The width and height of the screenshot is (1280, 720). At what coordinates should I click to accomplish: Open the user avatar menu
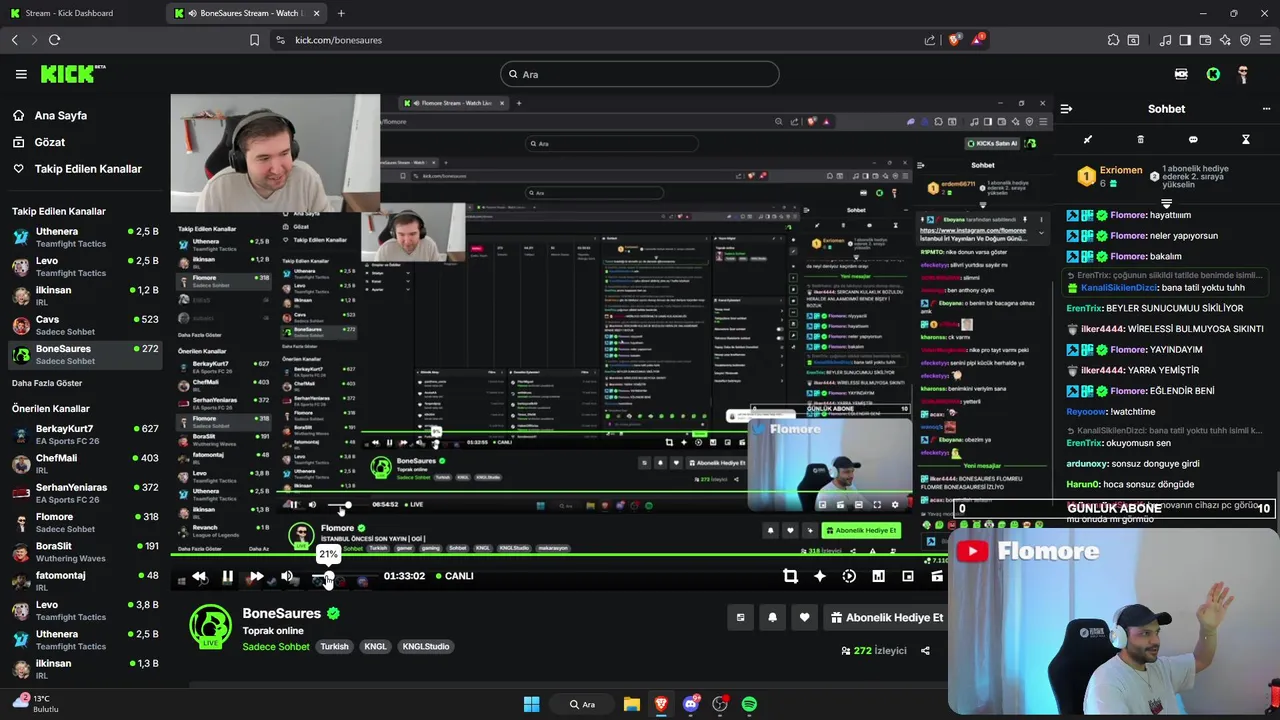[x=1243, y=74]
